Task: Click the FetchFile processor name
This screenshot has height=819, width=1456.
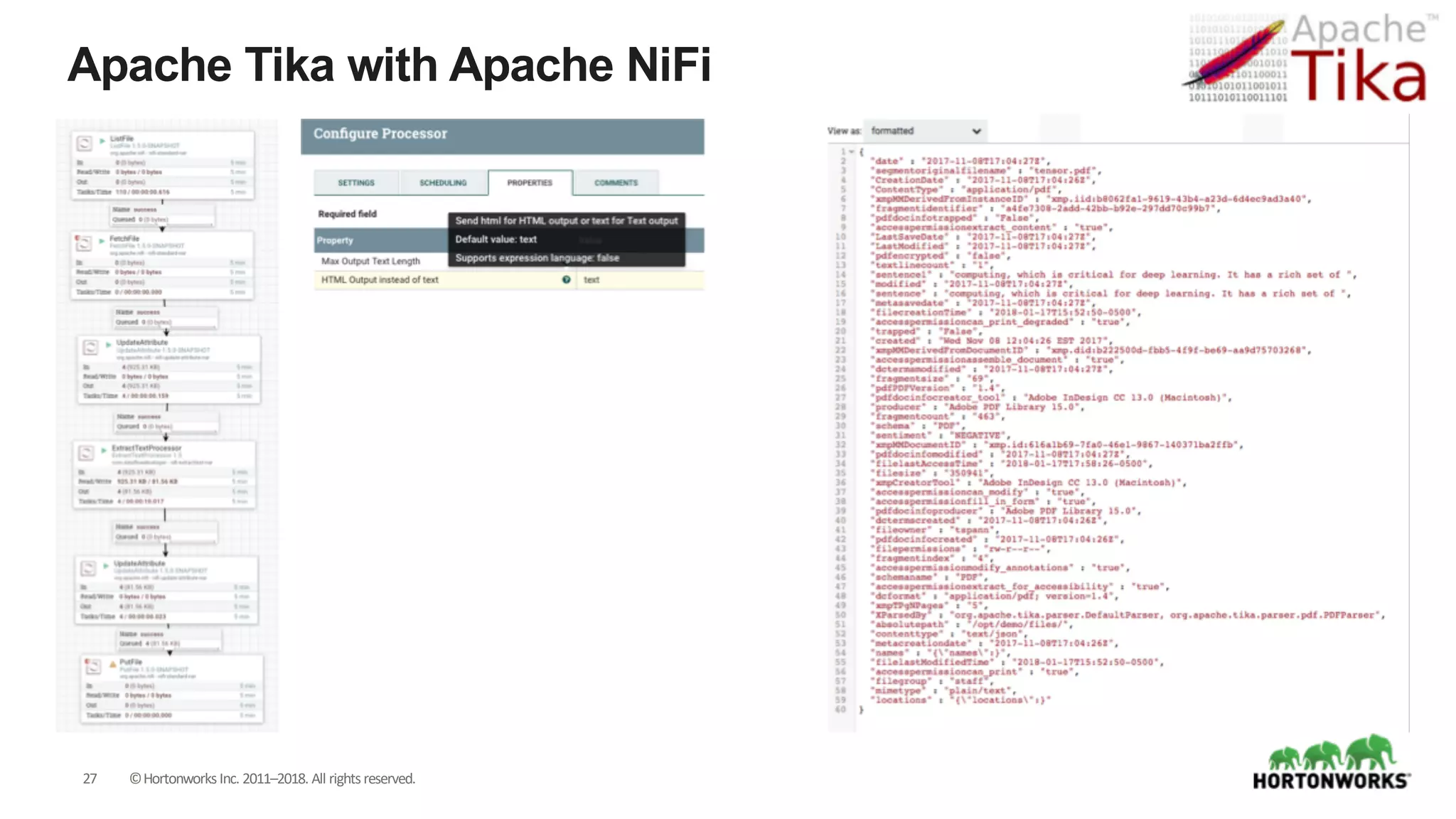Action: 124,239
